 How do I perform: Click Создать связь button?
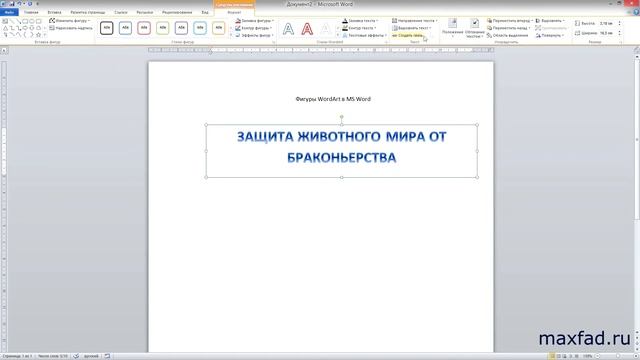pyautogui.click(x=409, y=36)
